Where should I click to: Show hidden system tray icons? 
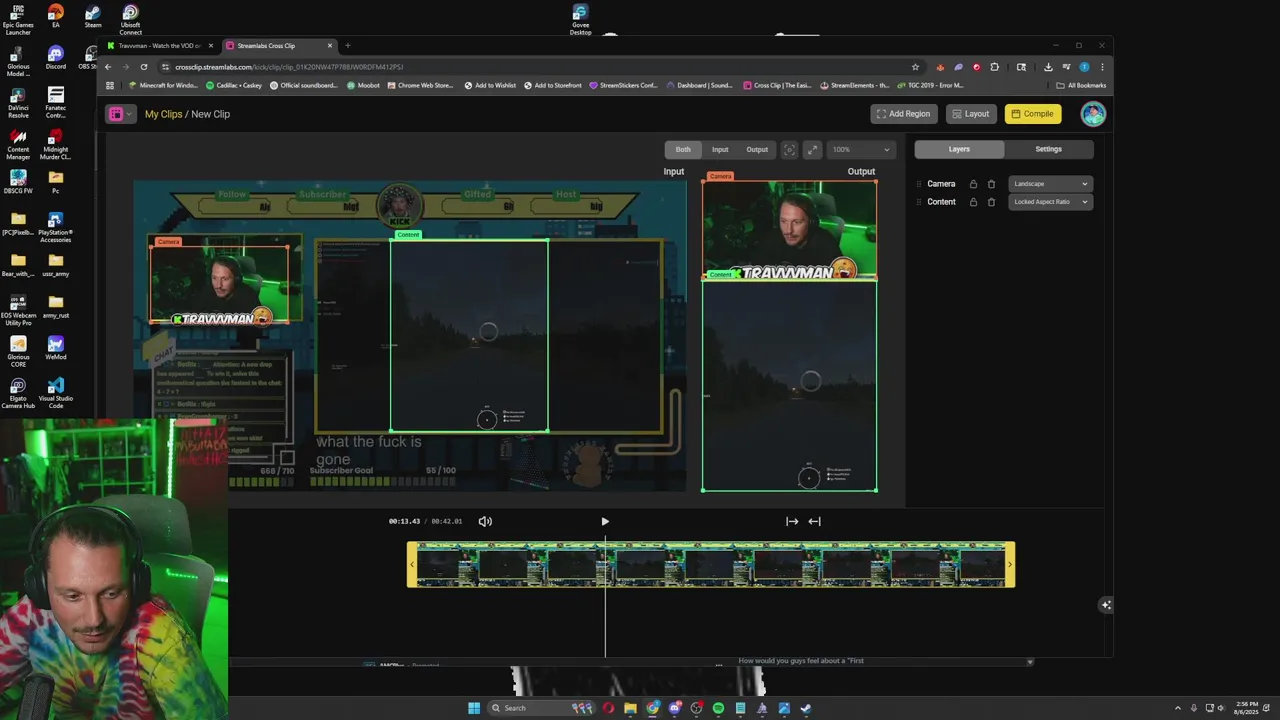pos(1177,708)
